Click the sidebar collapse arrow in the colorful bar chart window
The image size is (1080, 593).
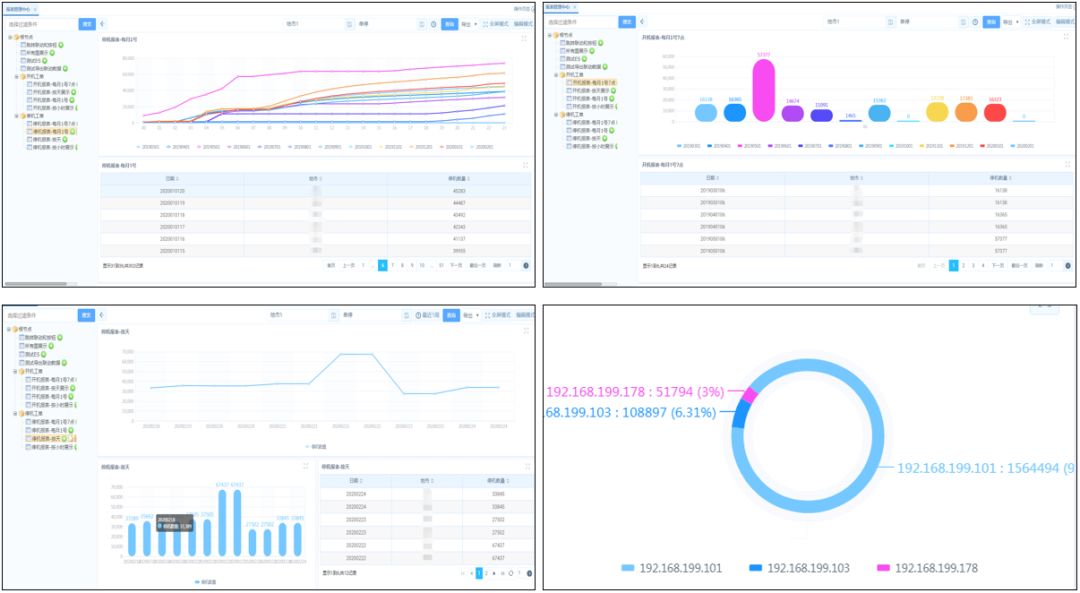click(x=642, y=22)
